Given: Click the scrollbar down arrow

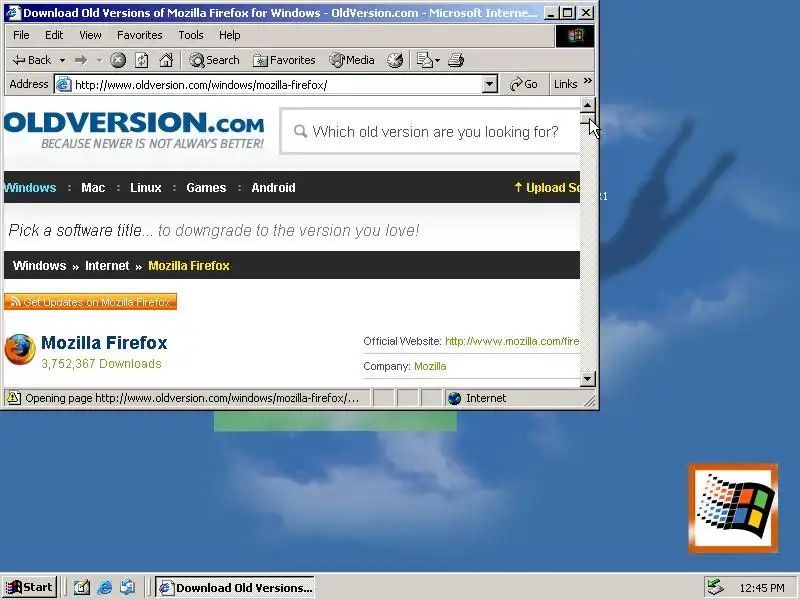Looking at the screenshot, I should click(x=587, y=379).
